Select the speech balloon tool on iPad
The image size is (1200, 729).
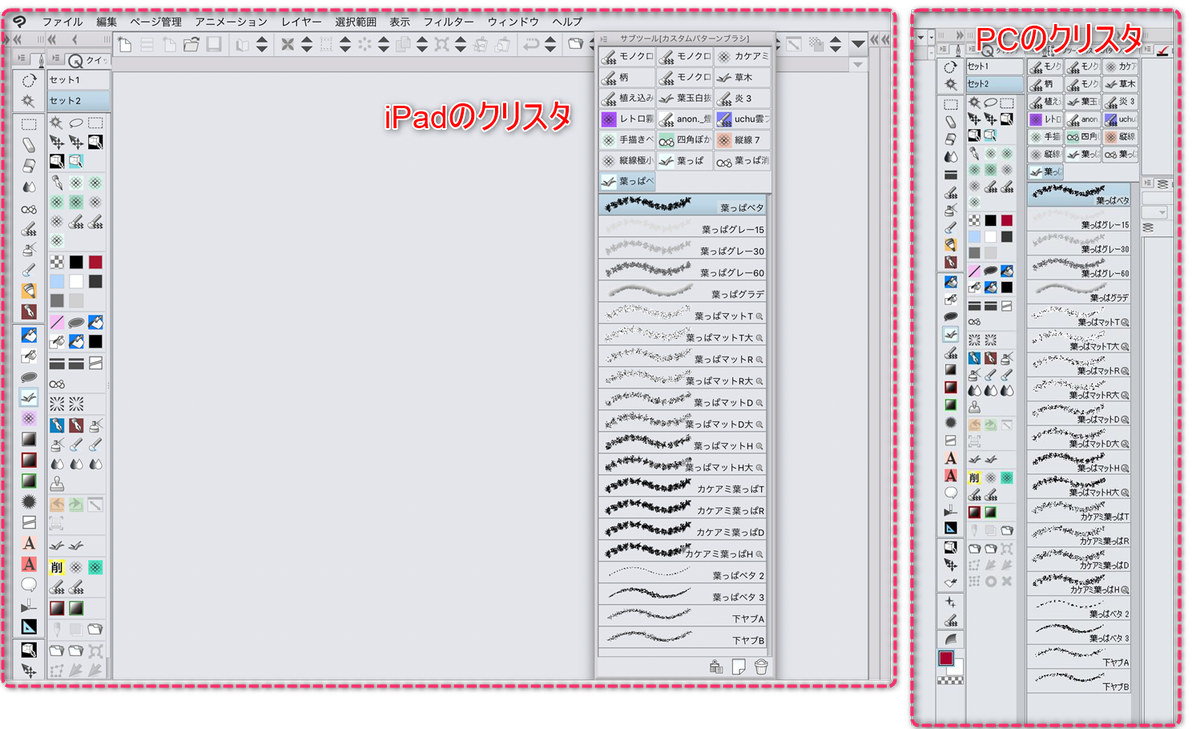coord(29,585)
